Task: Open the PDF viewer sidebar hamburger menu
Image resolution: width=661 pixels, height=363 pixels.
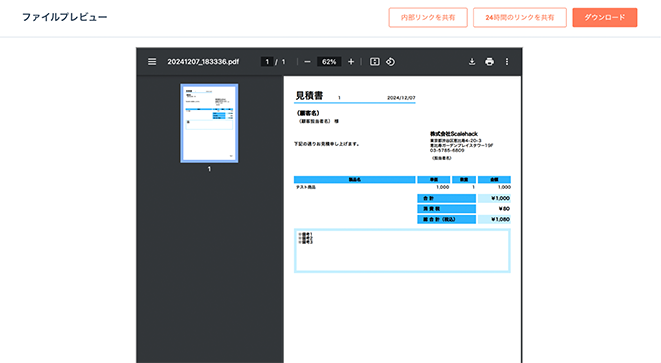Action: tap(152, 62)
